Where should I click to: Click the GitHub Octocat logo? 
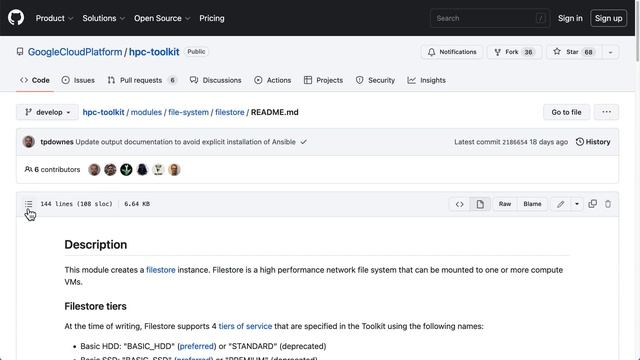(x=16, y=18)
